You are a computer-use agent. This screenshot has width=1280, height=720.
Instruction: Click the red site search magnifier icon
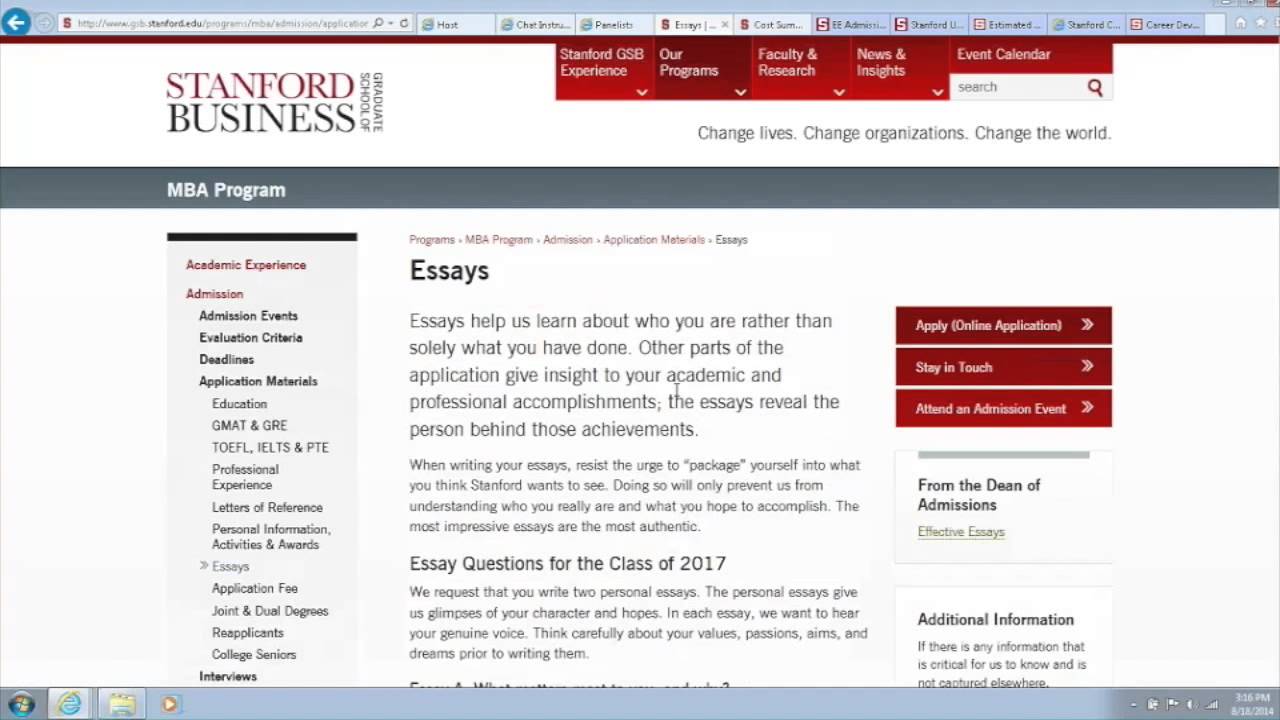1095,87
